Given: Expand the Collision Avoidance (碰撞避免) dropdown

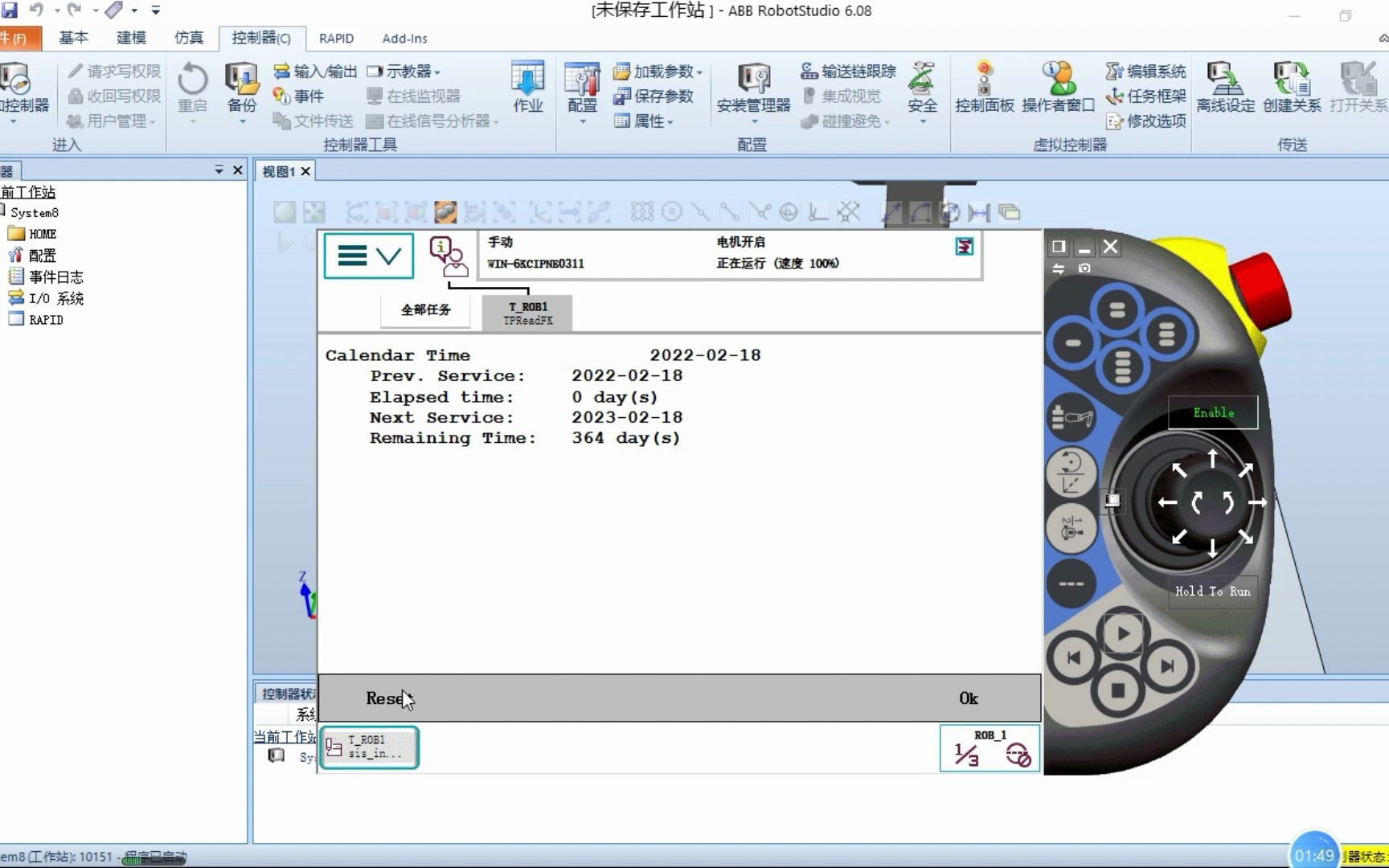Looking at the screenshot, I should [887, 122].
